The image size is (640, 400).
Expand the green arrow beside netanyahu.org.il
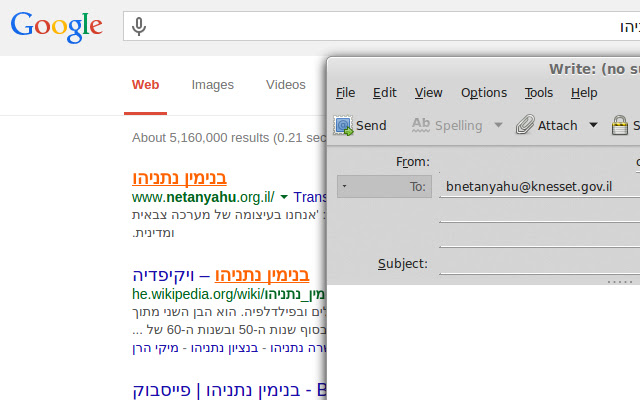284,198
